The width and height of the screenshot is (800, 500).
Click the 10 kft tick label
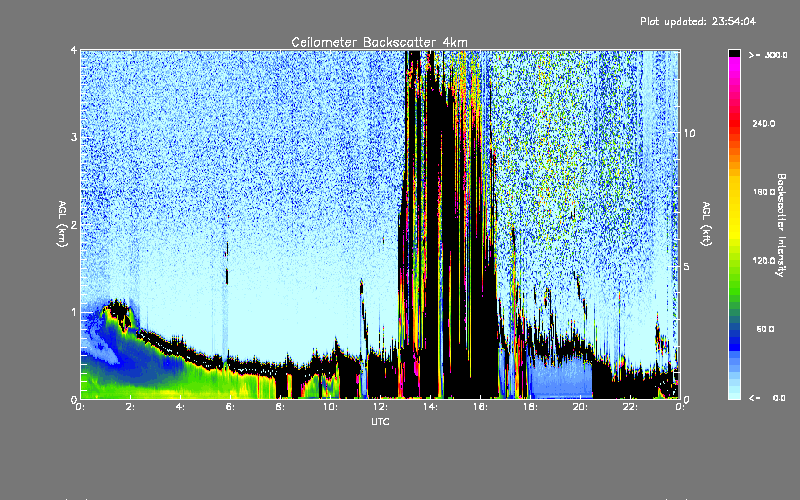click(x=689, y=133)
